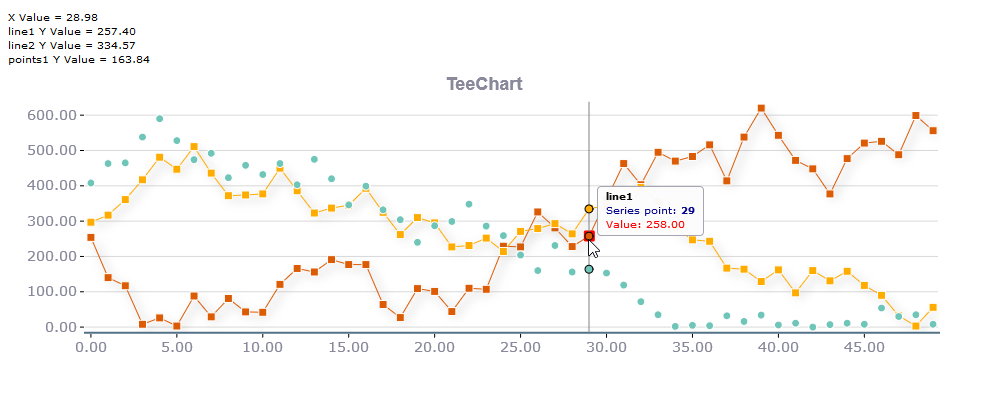Click the 300.00 label on the Y axis
Screen dimensions: 995x415
[53, 221]
